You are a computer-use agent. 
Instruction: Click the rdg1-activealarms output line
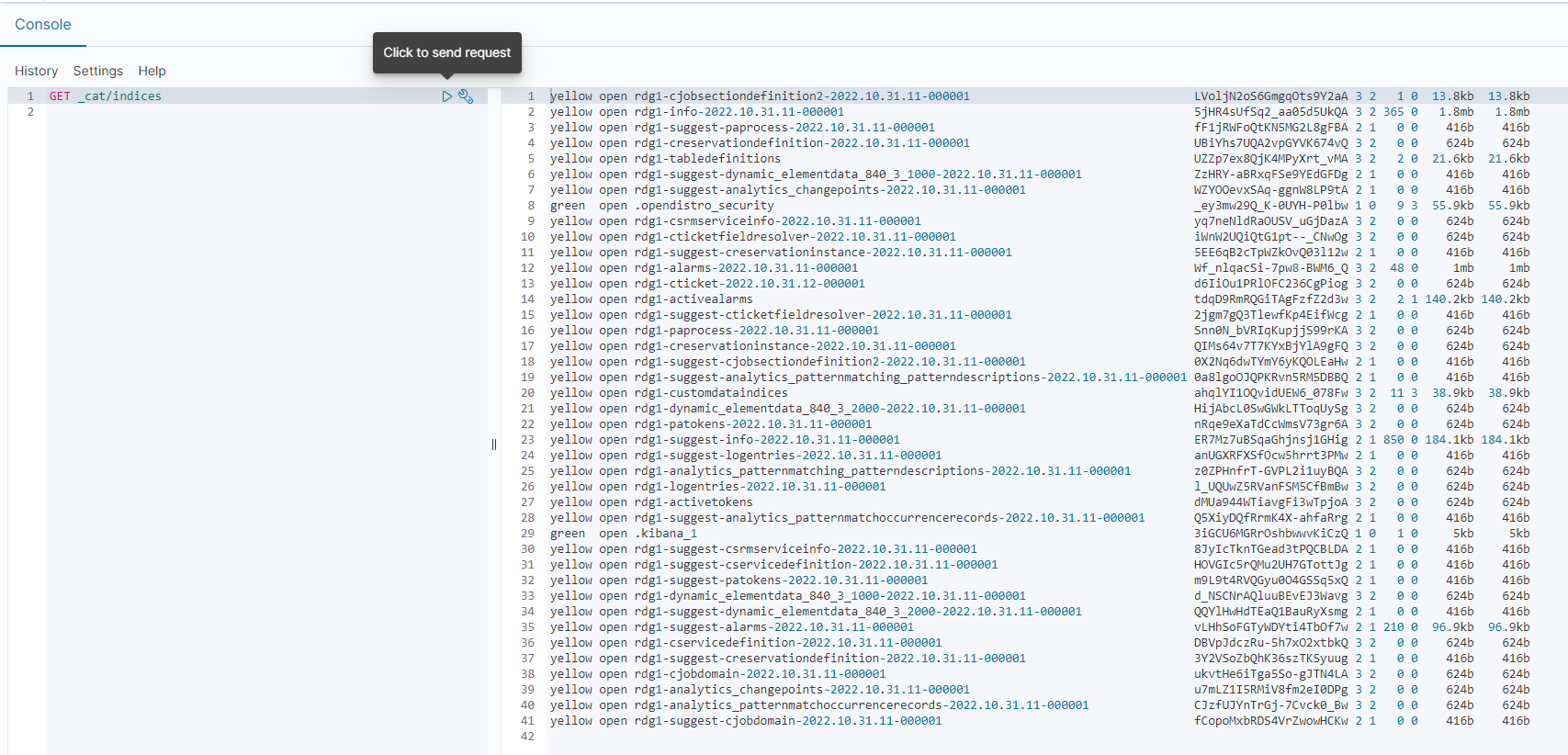tap(693, 299)
